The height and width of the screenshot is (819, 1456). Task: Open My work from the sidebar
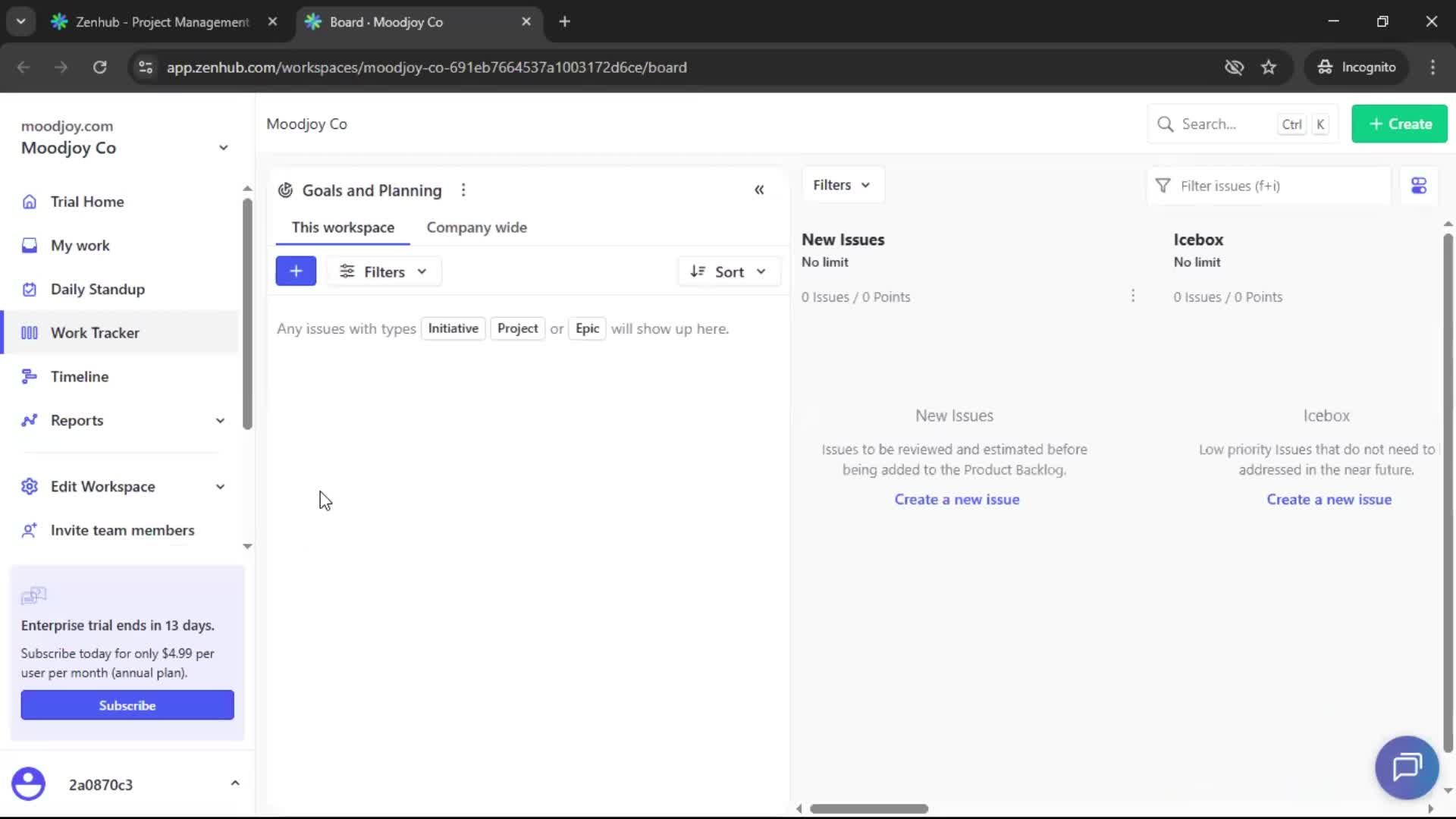[80, 245]
